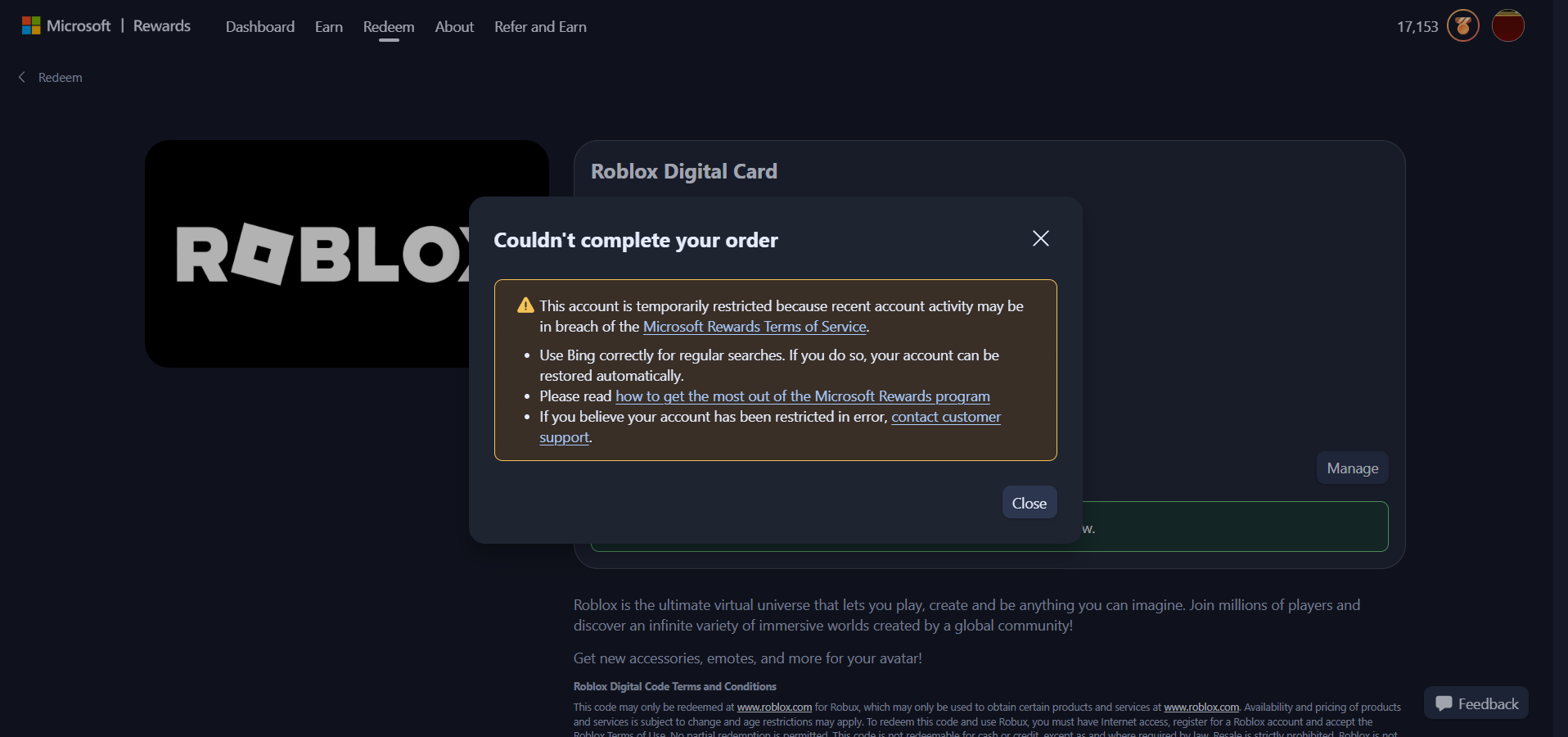The height and width of the screenshot is (737, 1568).
Task: Open first www.roblox.com link in terms
Action: [774, 708]
